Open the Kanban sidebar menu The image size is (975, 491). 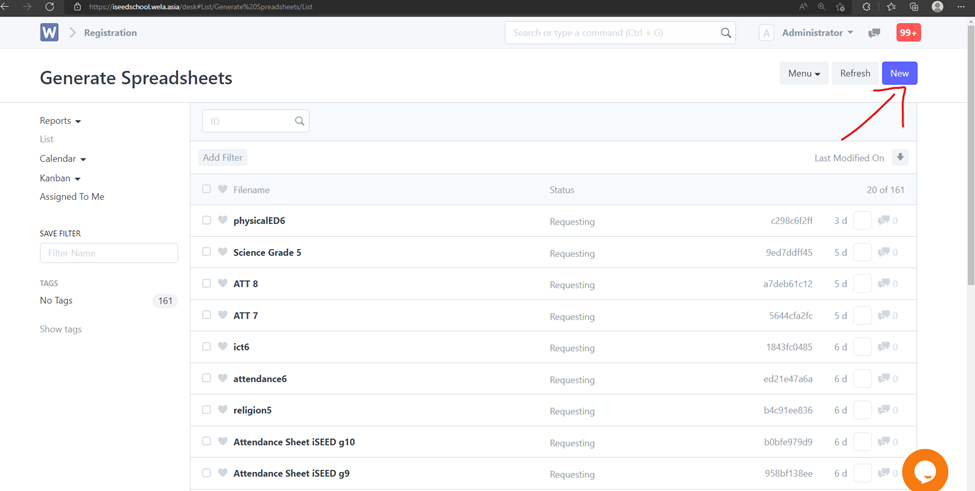(x=60, y=178)
